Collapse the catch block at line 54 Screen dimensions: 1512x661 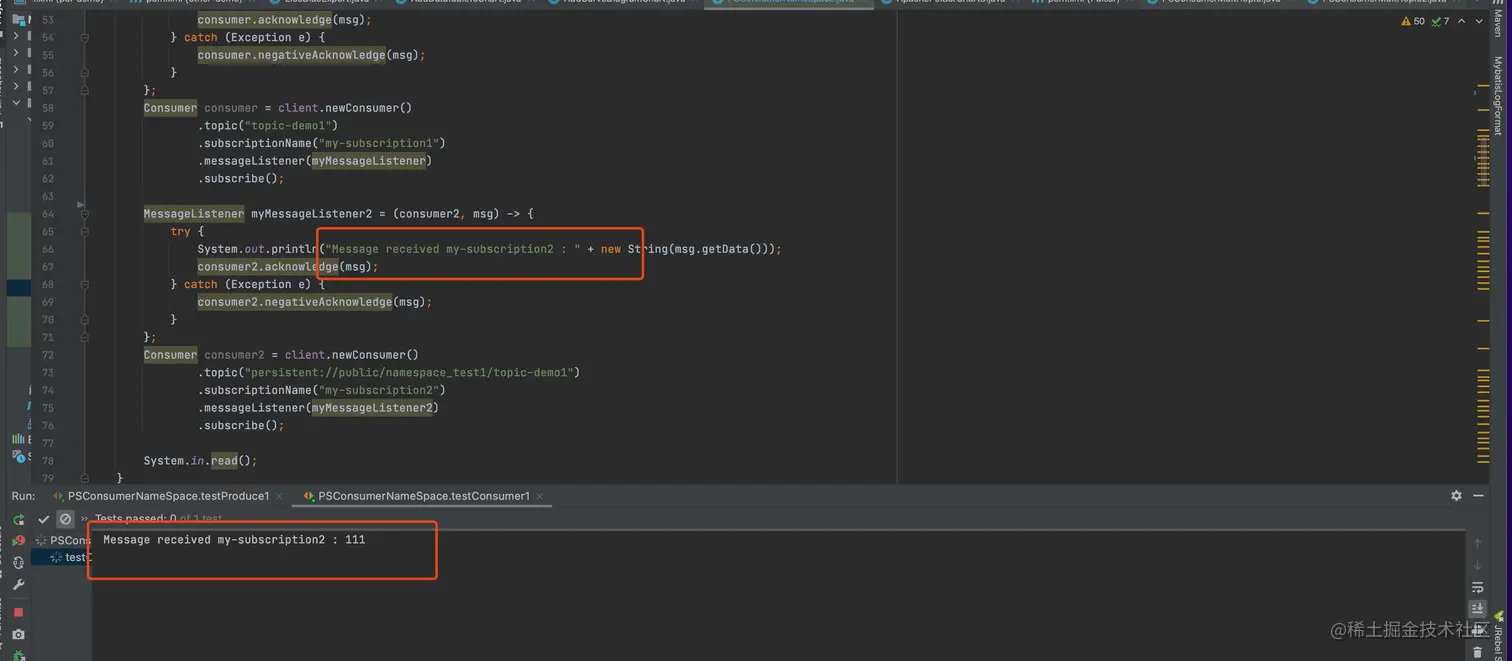point(84,38)
